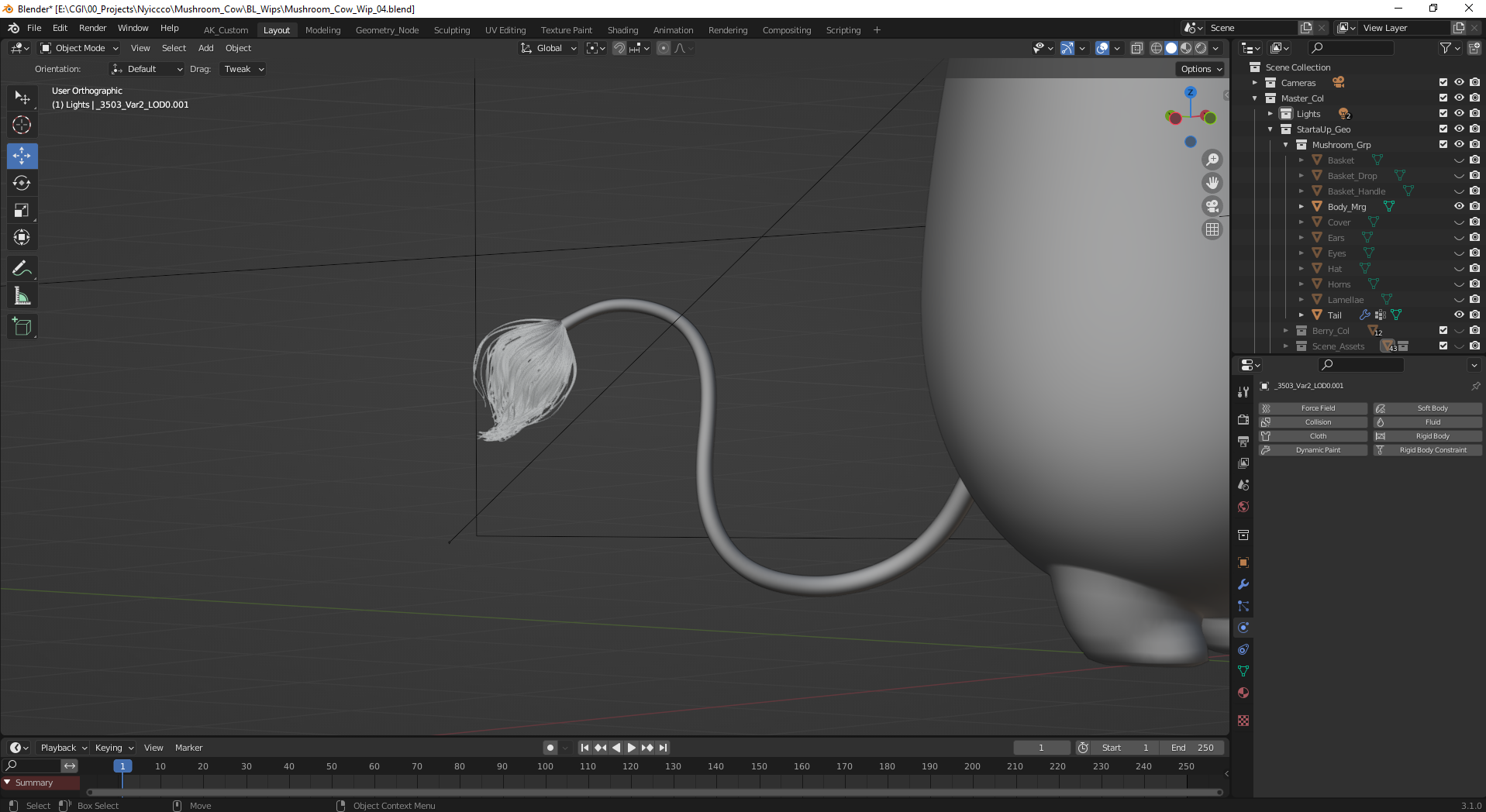Select the Transform tool

click(22, 237)
